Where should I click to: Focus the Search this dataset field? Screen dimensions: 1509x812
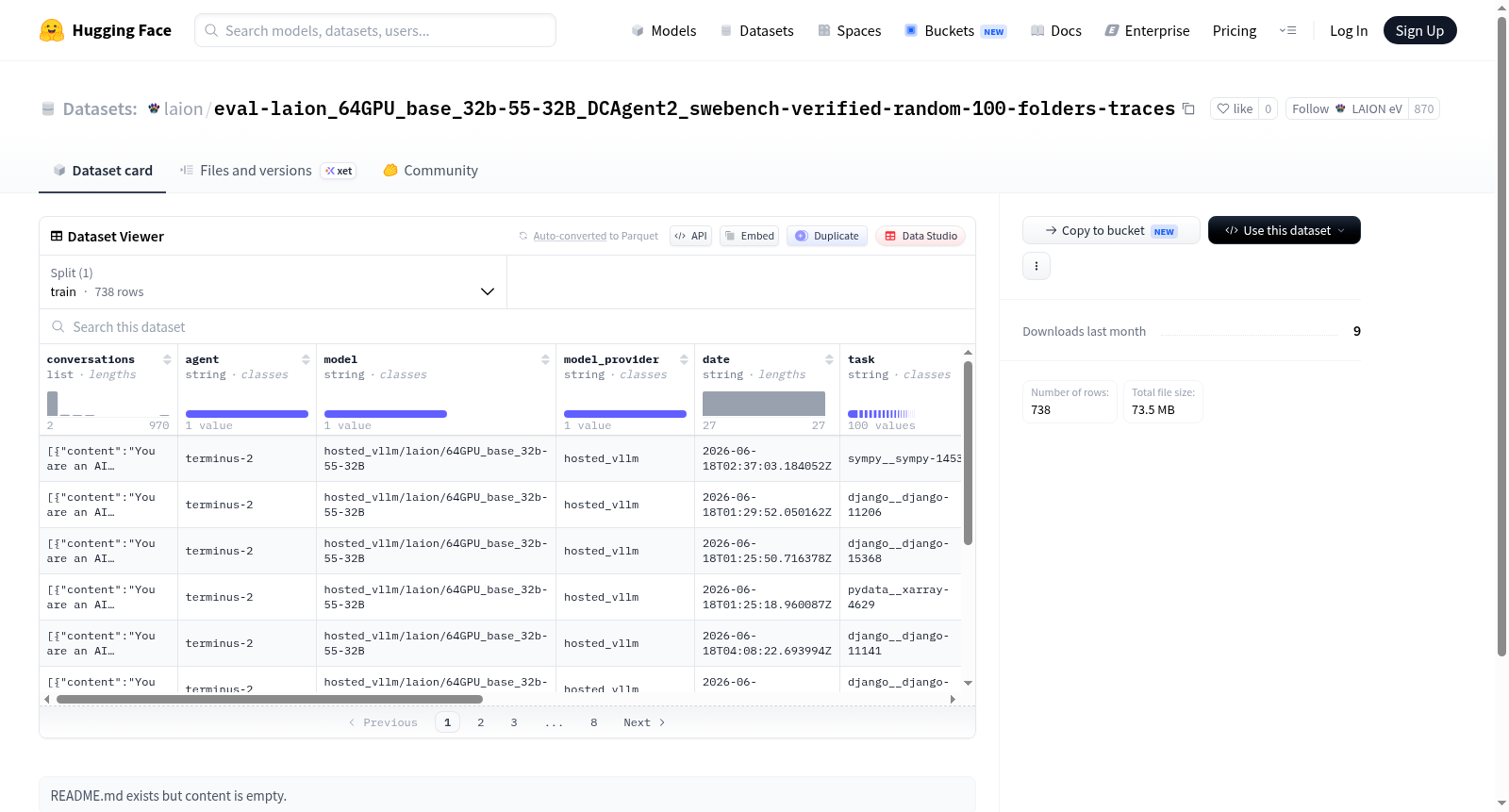tap(507, 327)
